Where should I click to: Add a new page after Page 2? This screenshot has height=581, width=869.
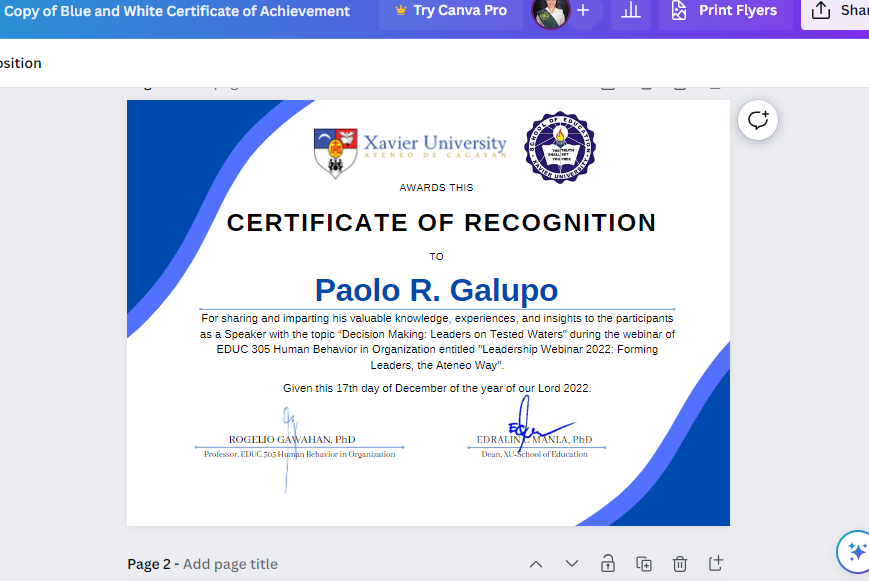[715, 563]
